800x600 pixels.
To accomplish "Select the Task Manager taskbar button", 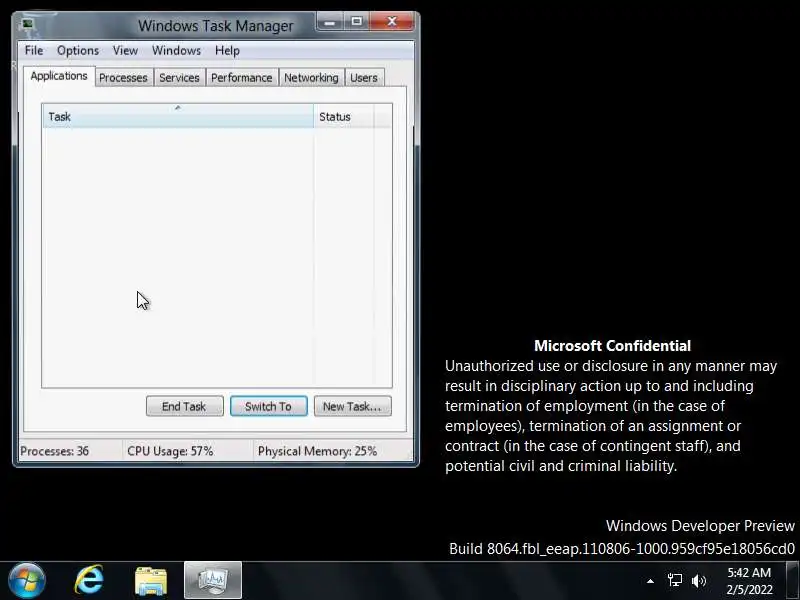I will [x=213, y=580].
